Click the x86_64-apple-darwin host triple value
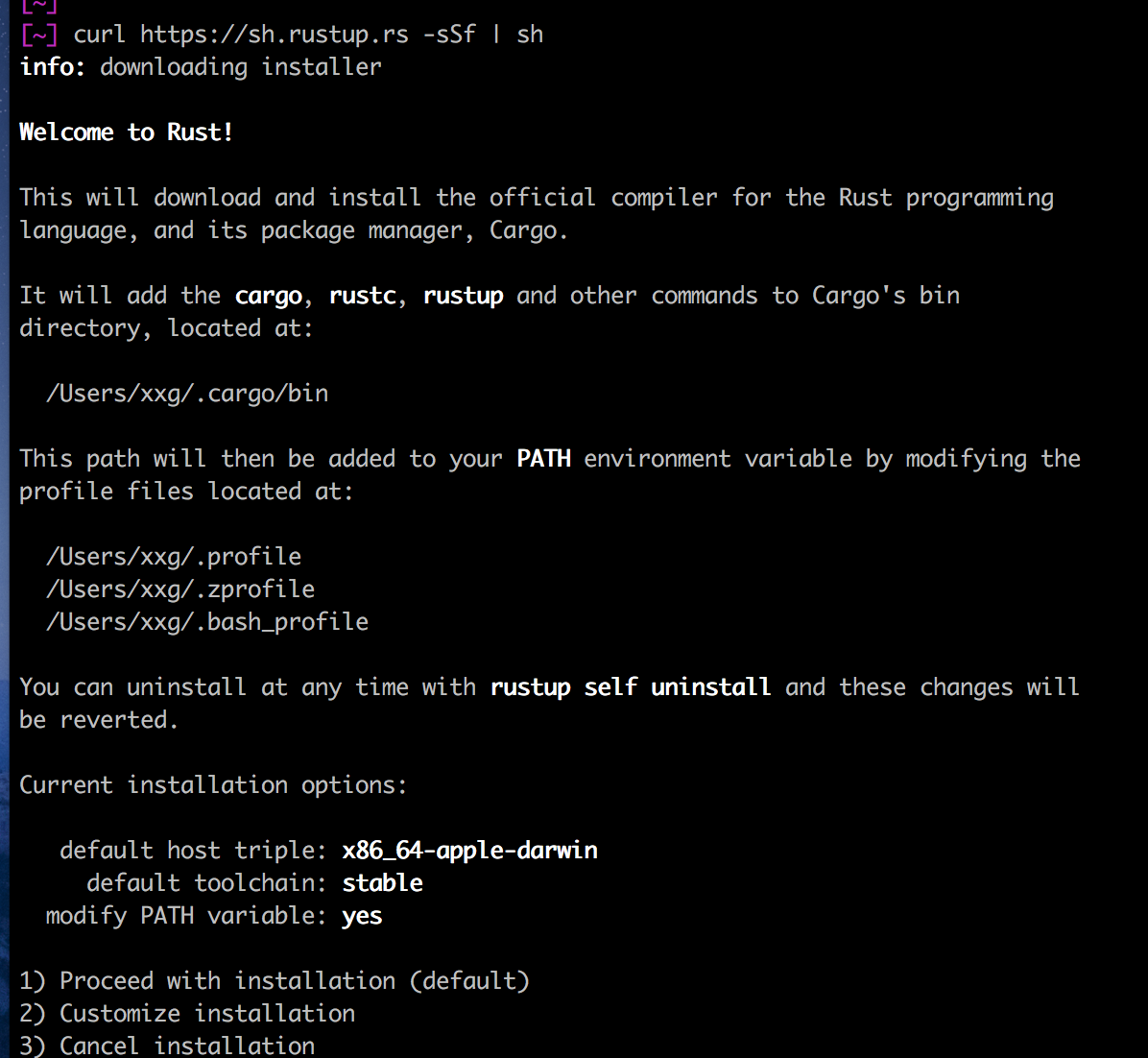Image resolution: width=1148 pixels, height=1058 pixels. tap(469, 851)
